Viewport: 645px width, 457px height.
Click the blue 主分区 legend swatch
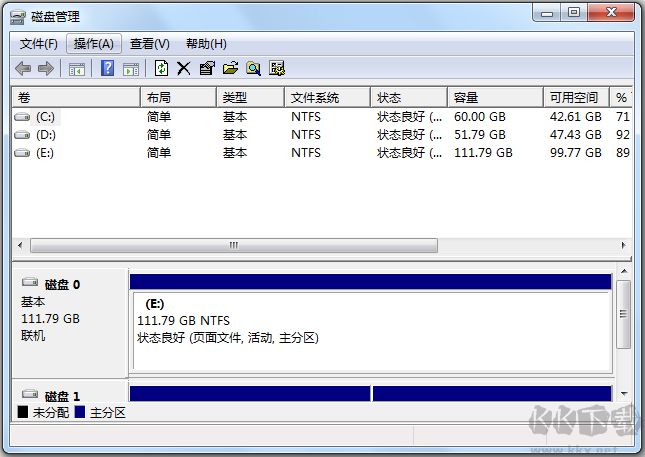pyautogui.click(x=80, y=412)
